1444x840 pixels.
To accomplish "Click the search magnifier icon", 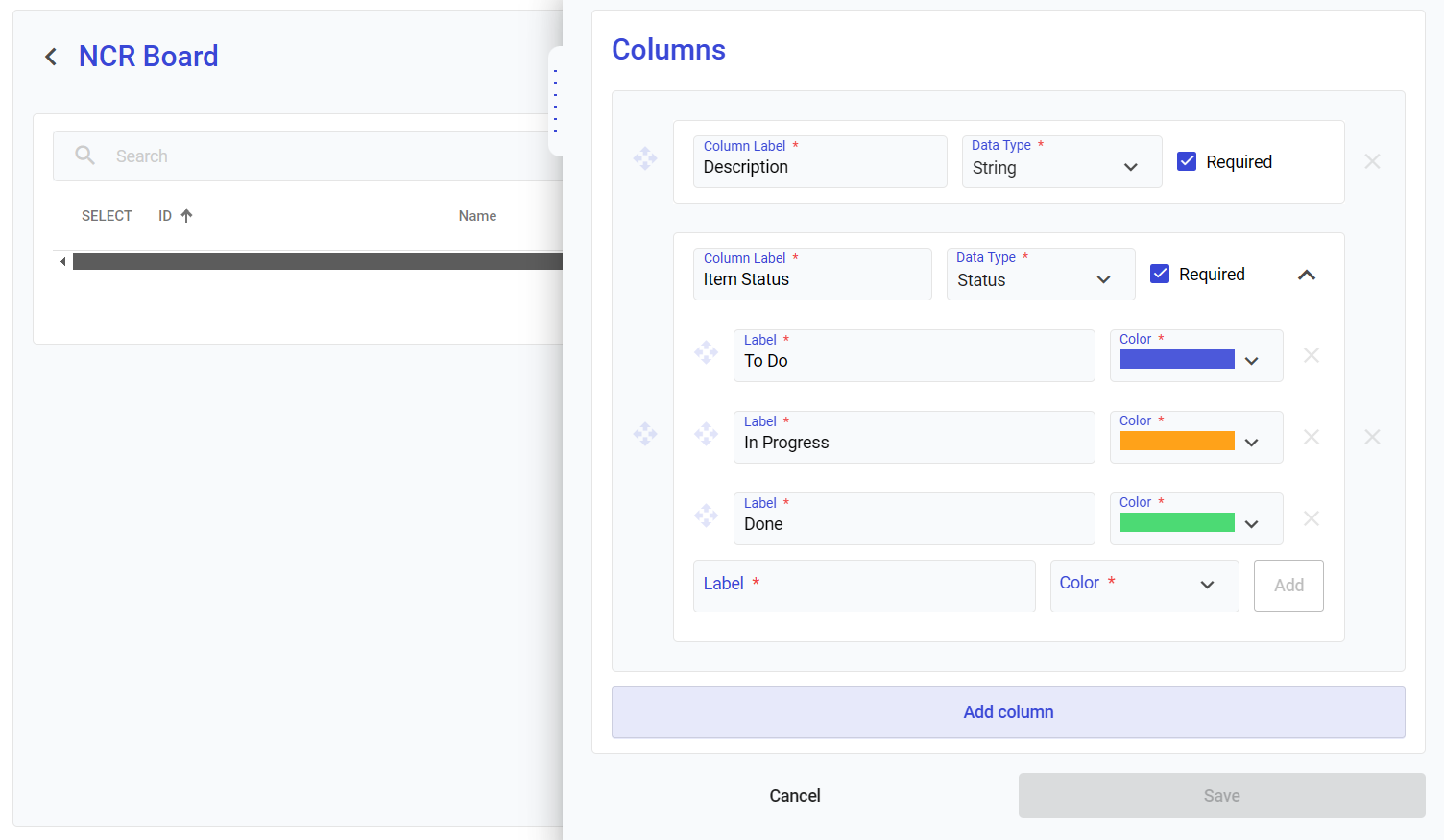I will point(85,156).
